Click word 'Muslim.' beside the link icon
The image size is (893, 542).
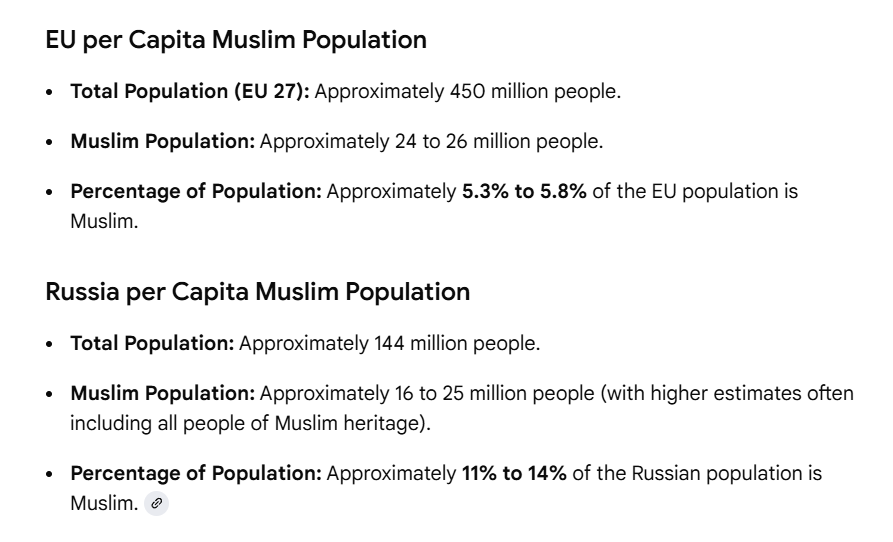(x=104, y=504)
